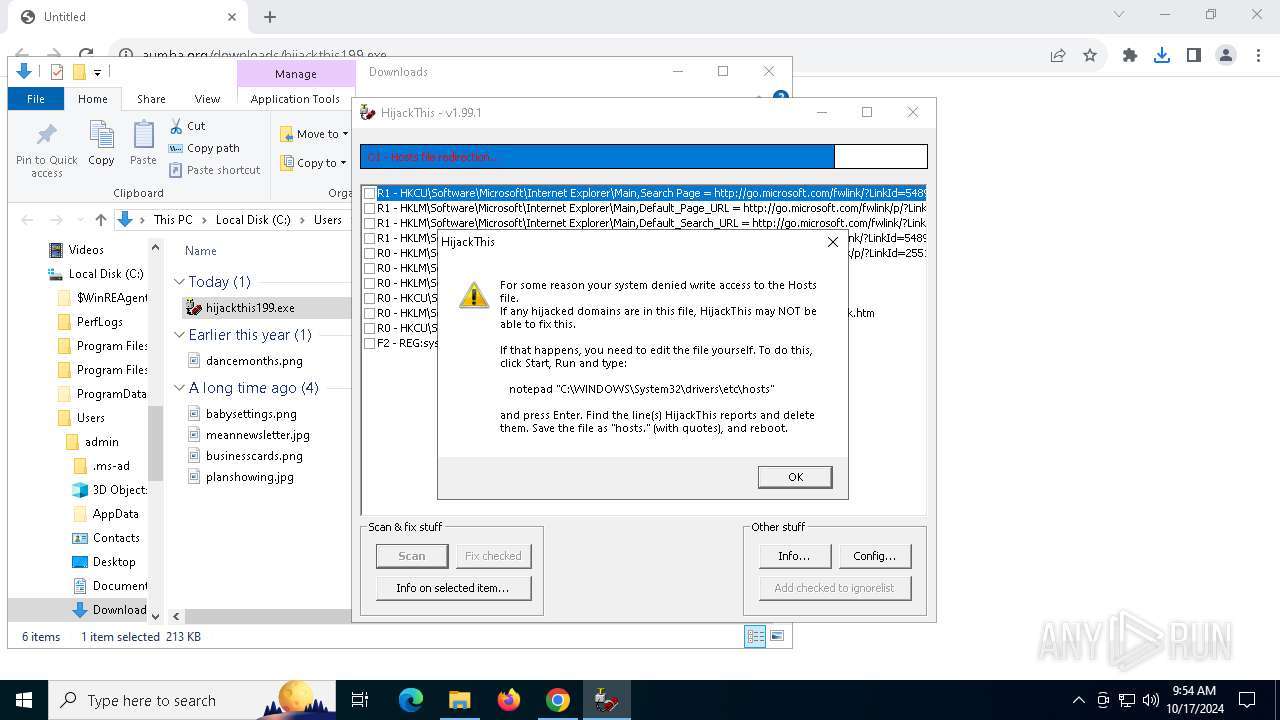Viewport: 1280px width, 720px height.
Task: Select Local Disk (C:) in navigation tree
Action: point(105,274)
